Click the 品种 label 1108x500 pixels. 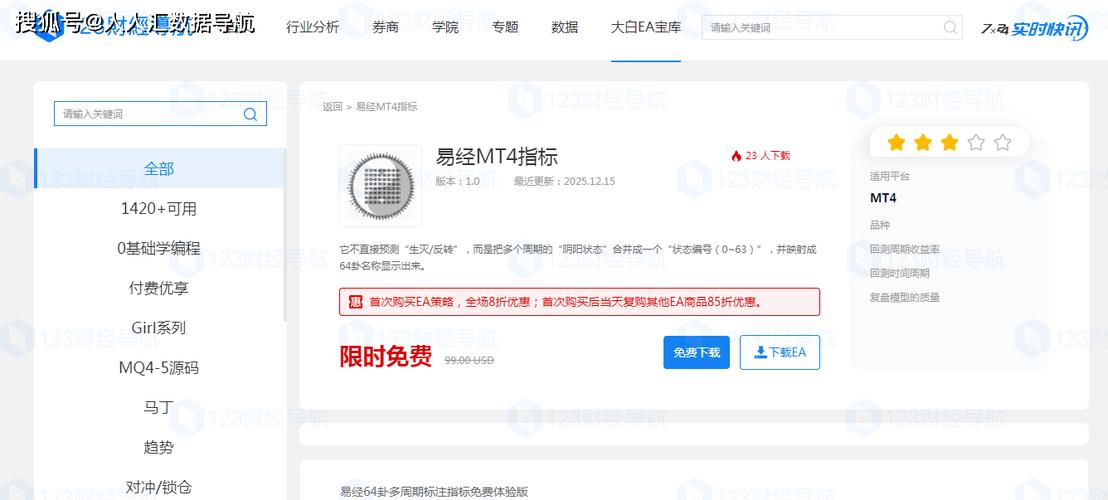[880, 225]
